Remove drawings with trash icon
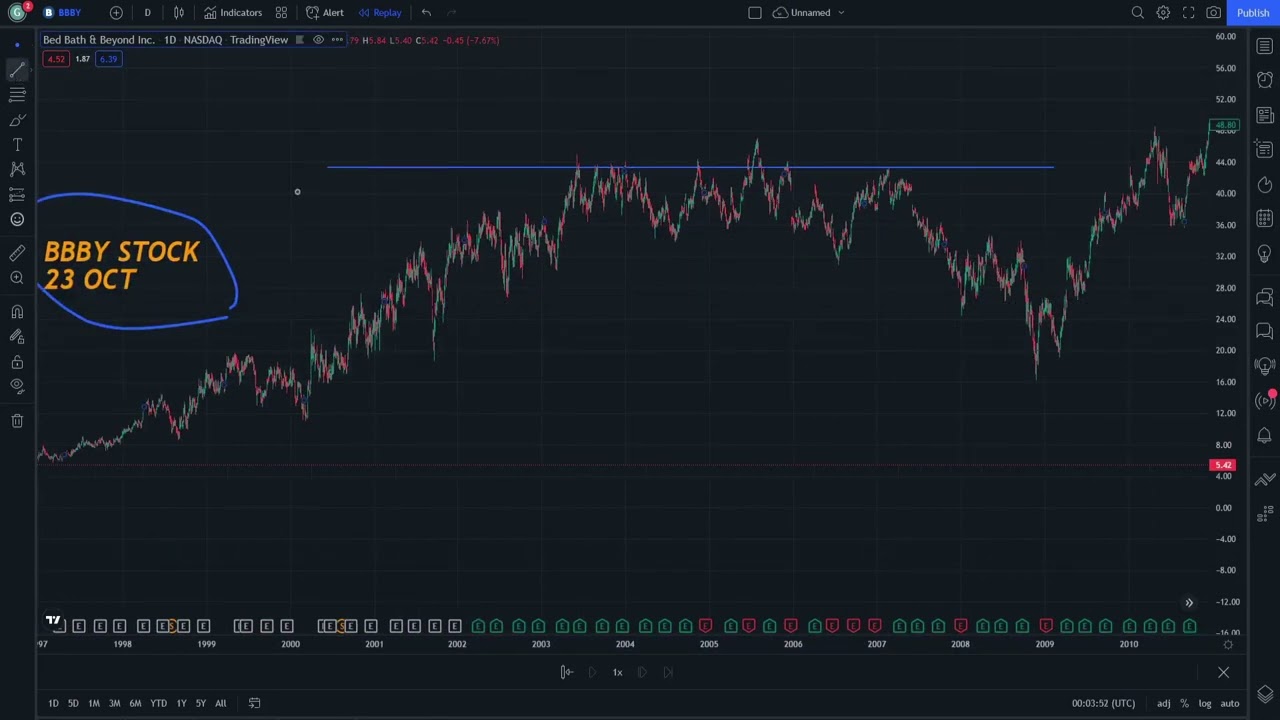Viewport: 1280px width, 720px height. [x=17, y=421]
